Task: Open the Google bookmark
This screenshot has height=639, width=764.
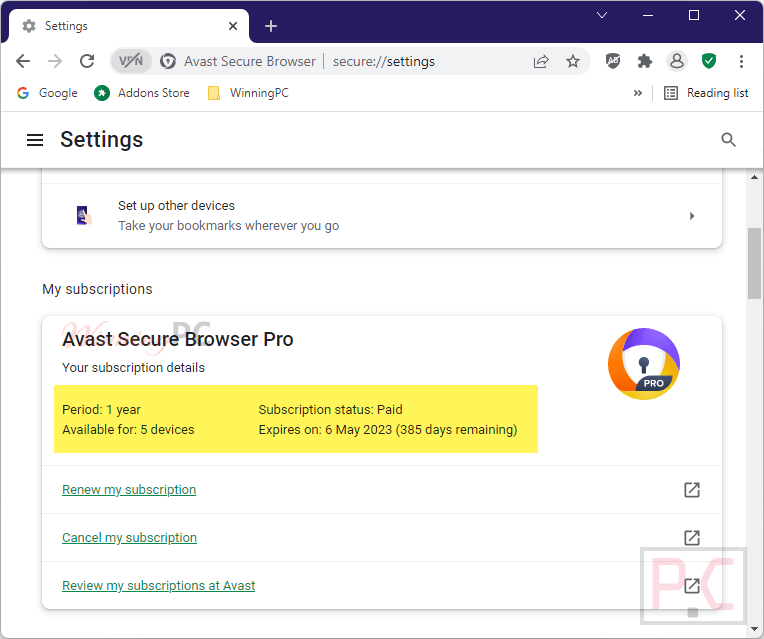Action: coord(47,93)
